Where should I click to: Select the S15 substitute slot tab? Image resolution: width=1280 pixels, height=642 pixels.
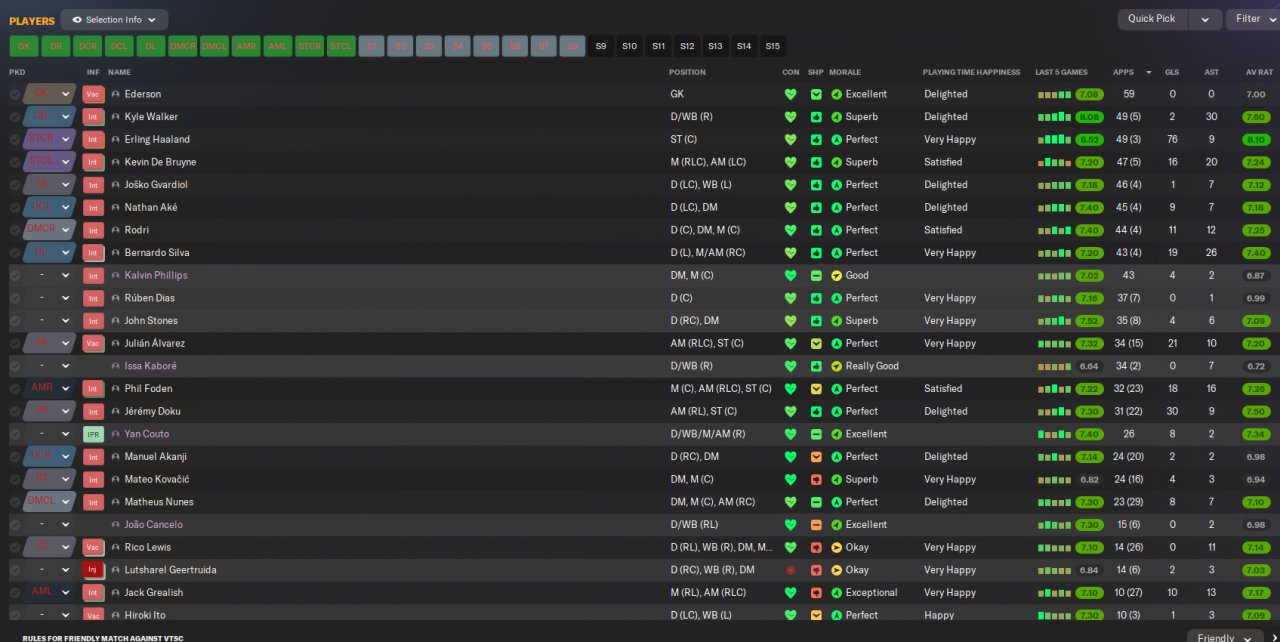(772, 46)
